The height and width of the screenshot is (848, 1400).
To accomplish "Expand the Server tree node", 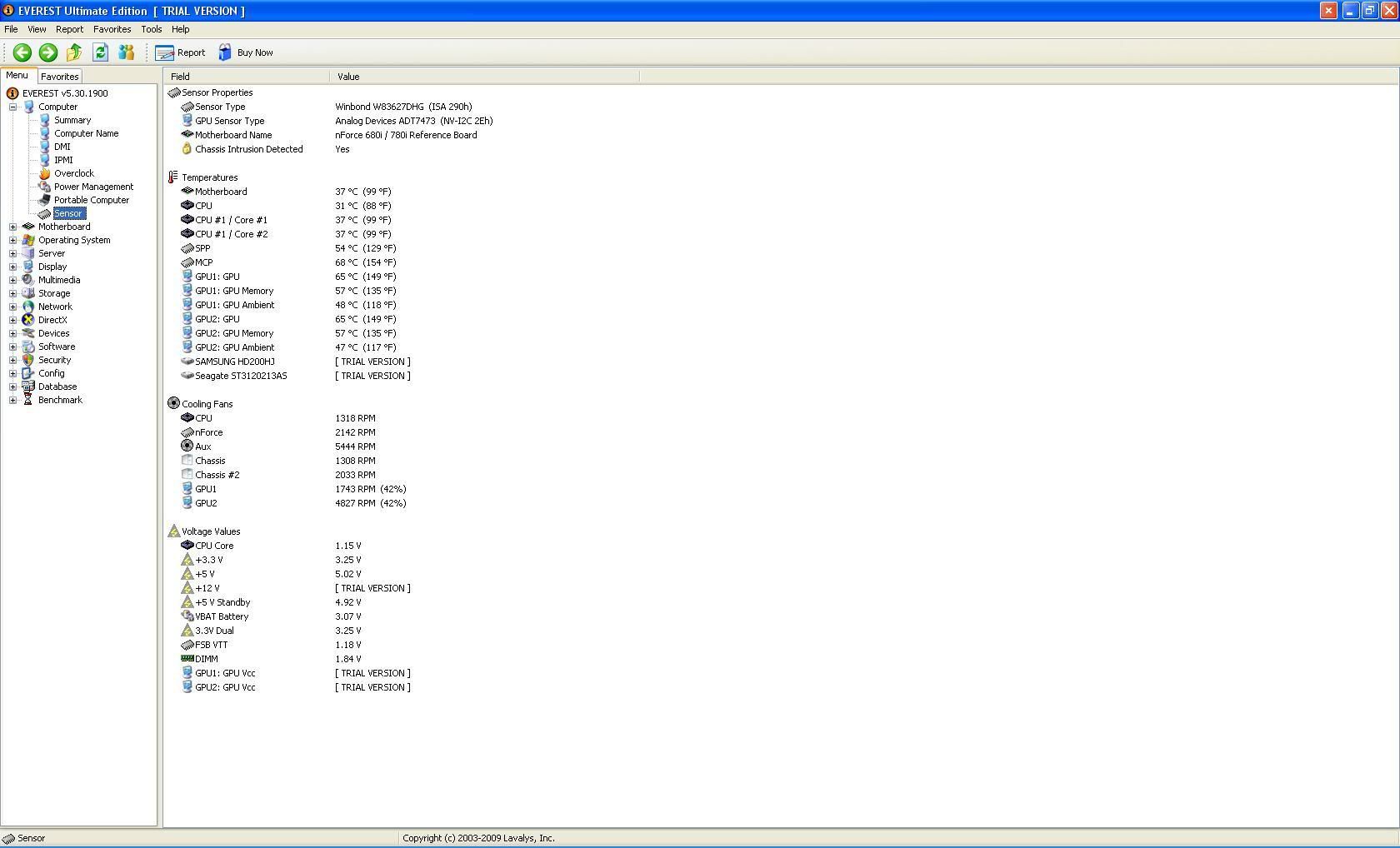I will point(13,253).
